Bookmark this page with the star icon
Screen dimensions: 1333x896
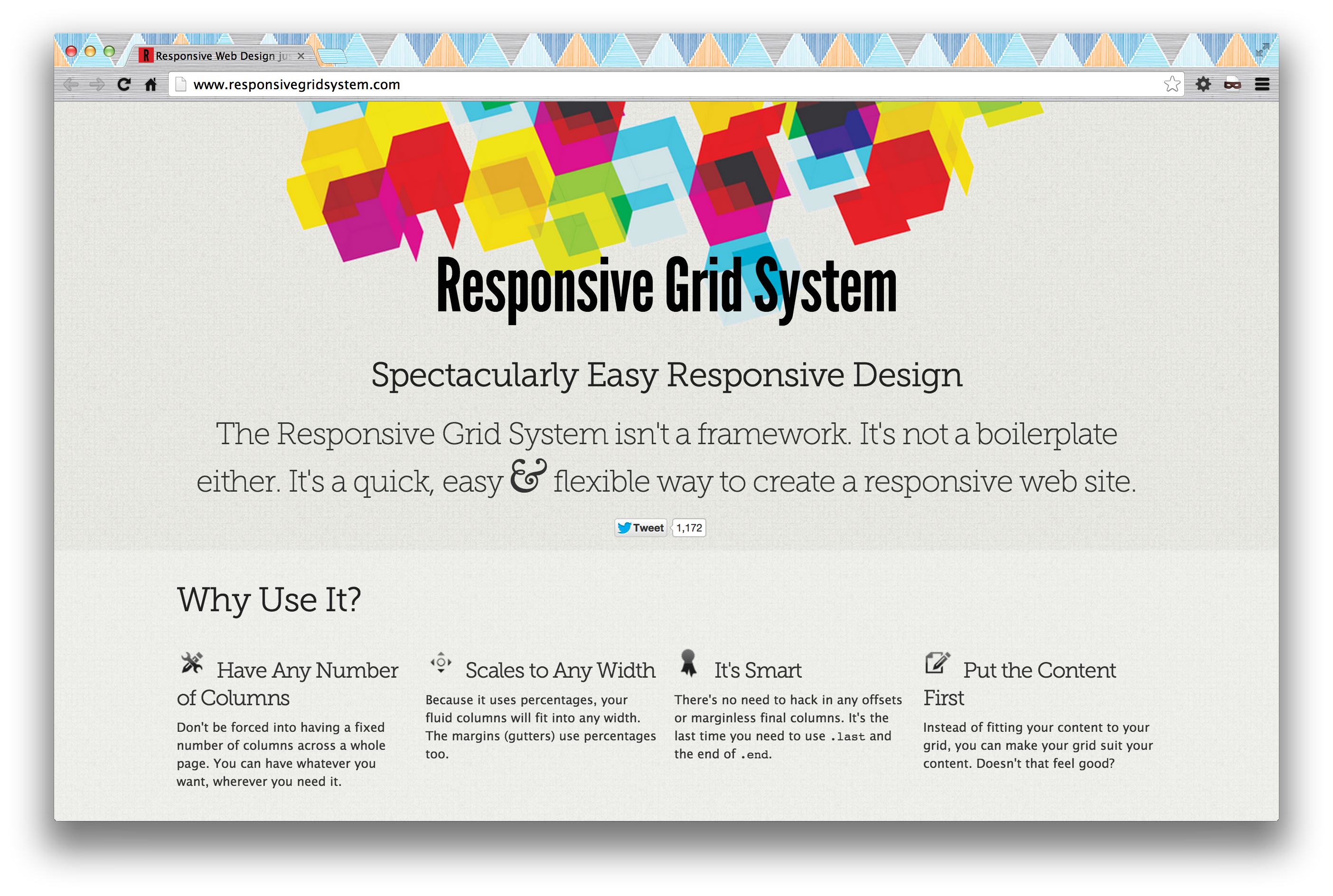point(1172,84)
